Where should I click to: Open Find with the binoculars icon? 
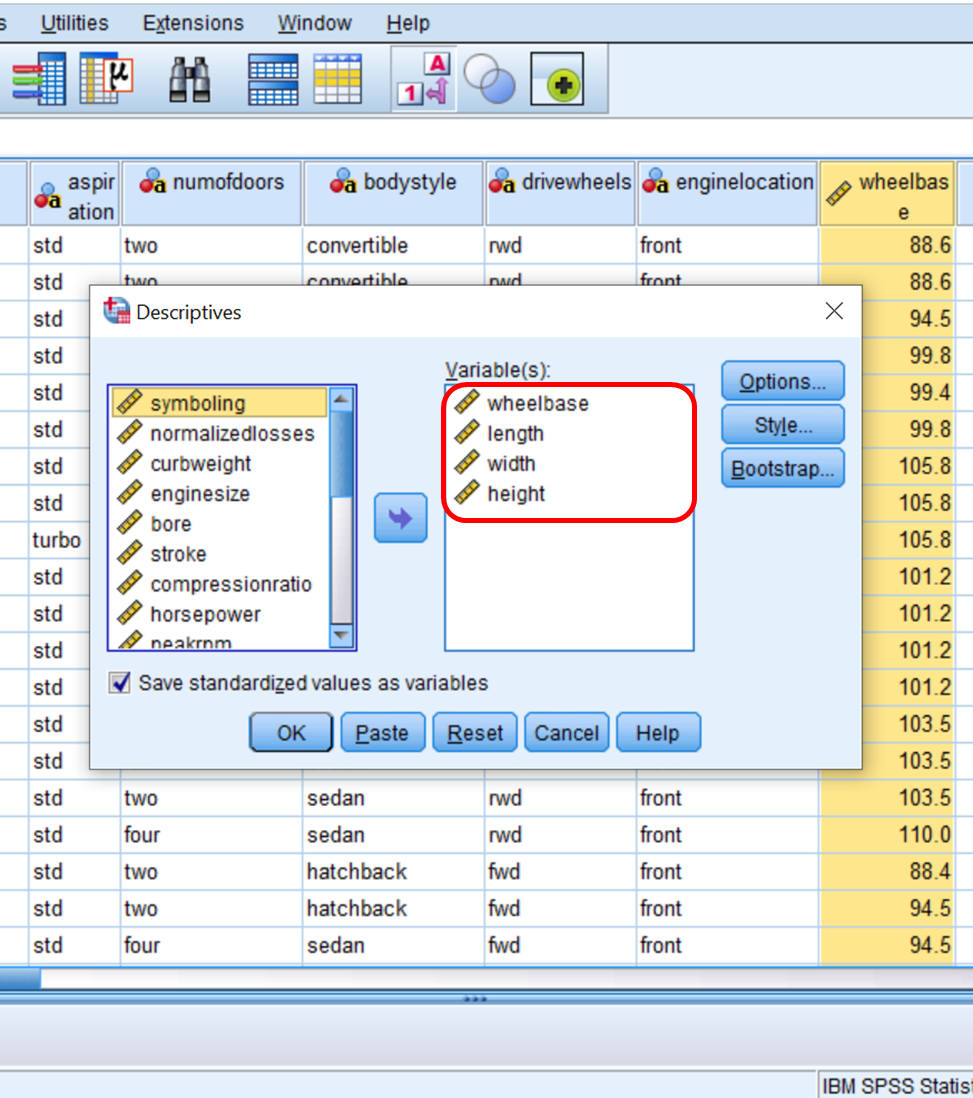click(190, 79)
